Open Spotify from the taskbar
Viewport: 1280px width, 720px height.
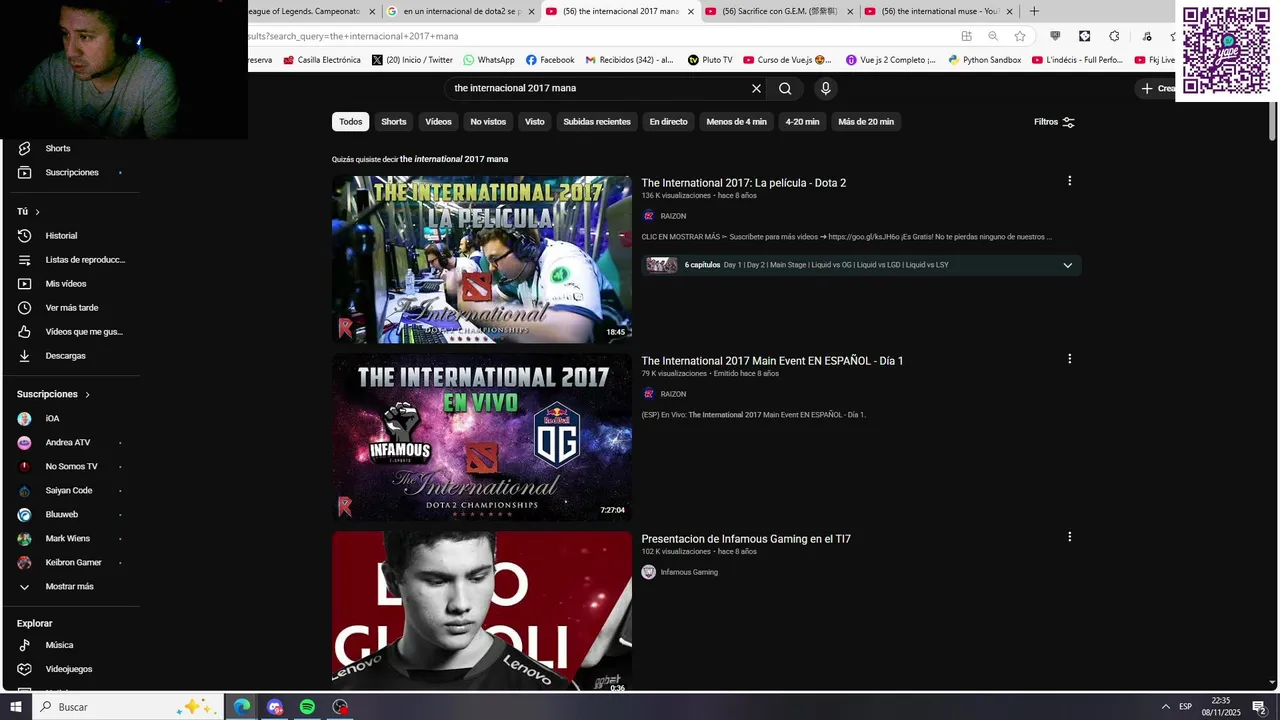[x=307, y=707]
